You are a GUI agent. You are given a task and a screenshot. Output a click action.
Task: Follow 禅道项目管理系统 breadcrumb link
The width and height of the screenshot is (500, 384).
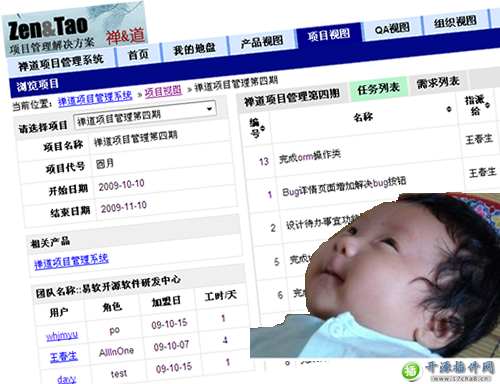click(x=95, y=98)
